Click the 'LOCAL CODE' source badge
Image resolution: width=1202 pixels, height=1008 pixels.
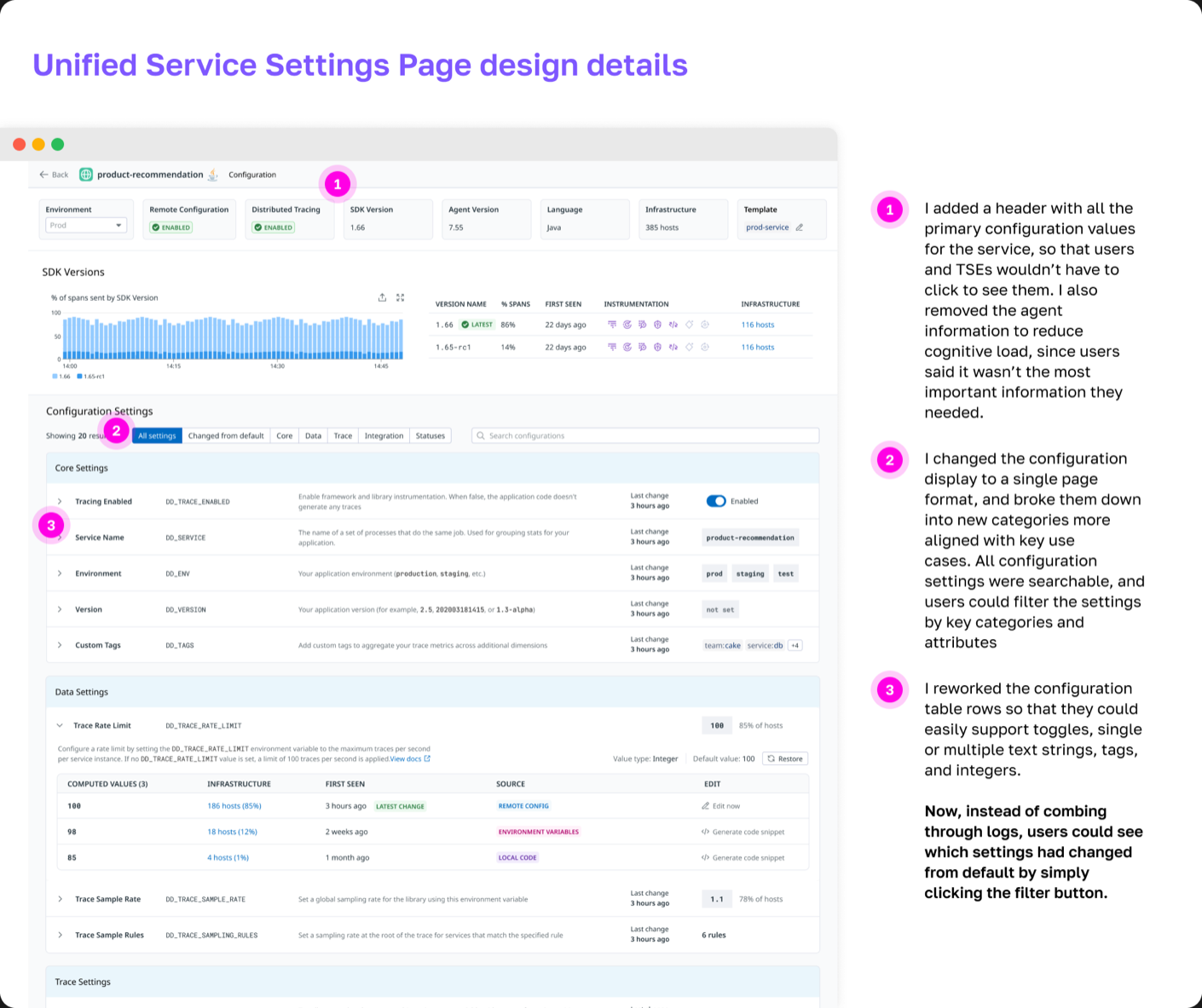coord(517,858)
